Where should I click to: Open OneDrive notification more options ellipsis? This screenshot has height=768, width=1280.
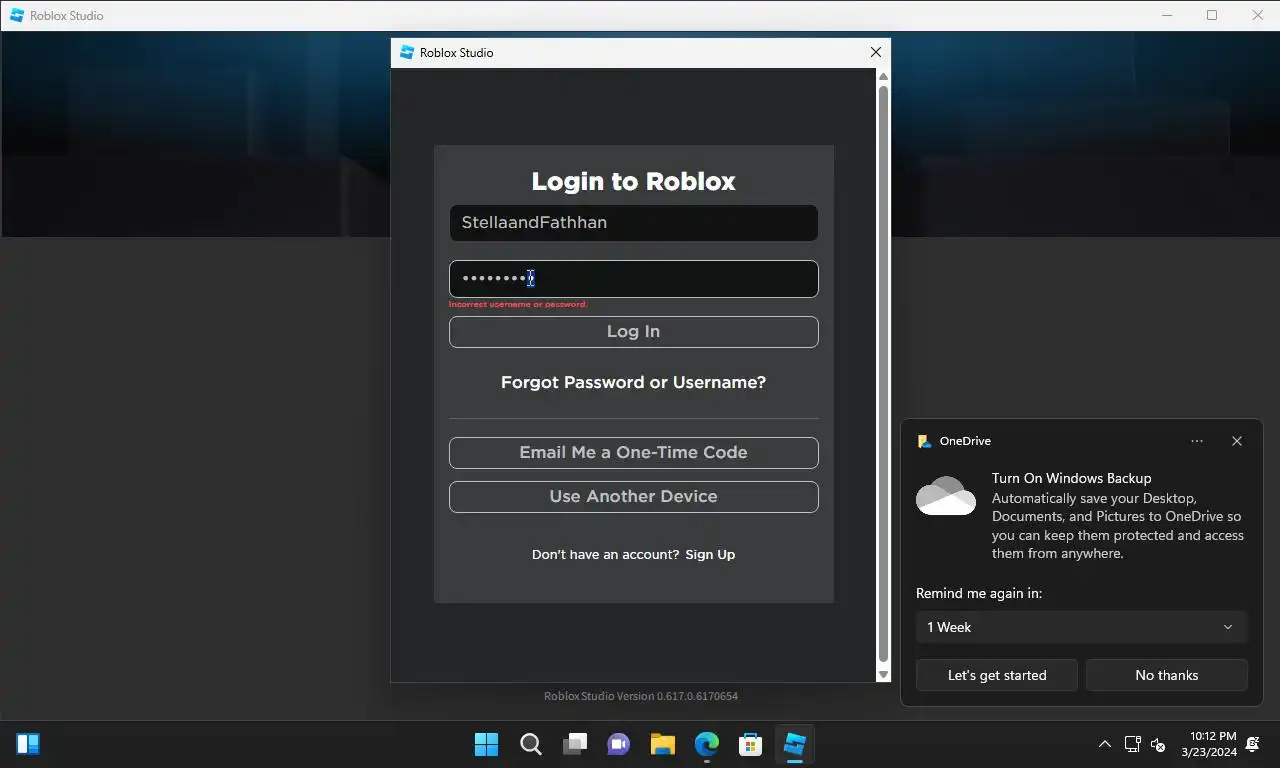click(x=1197, y=441)
